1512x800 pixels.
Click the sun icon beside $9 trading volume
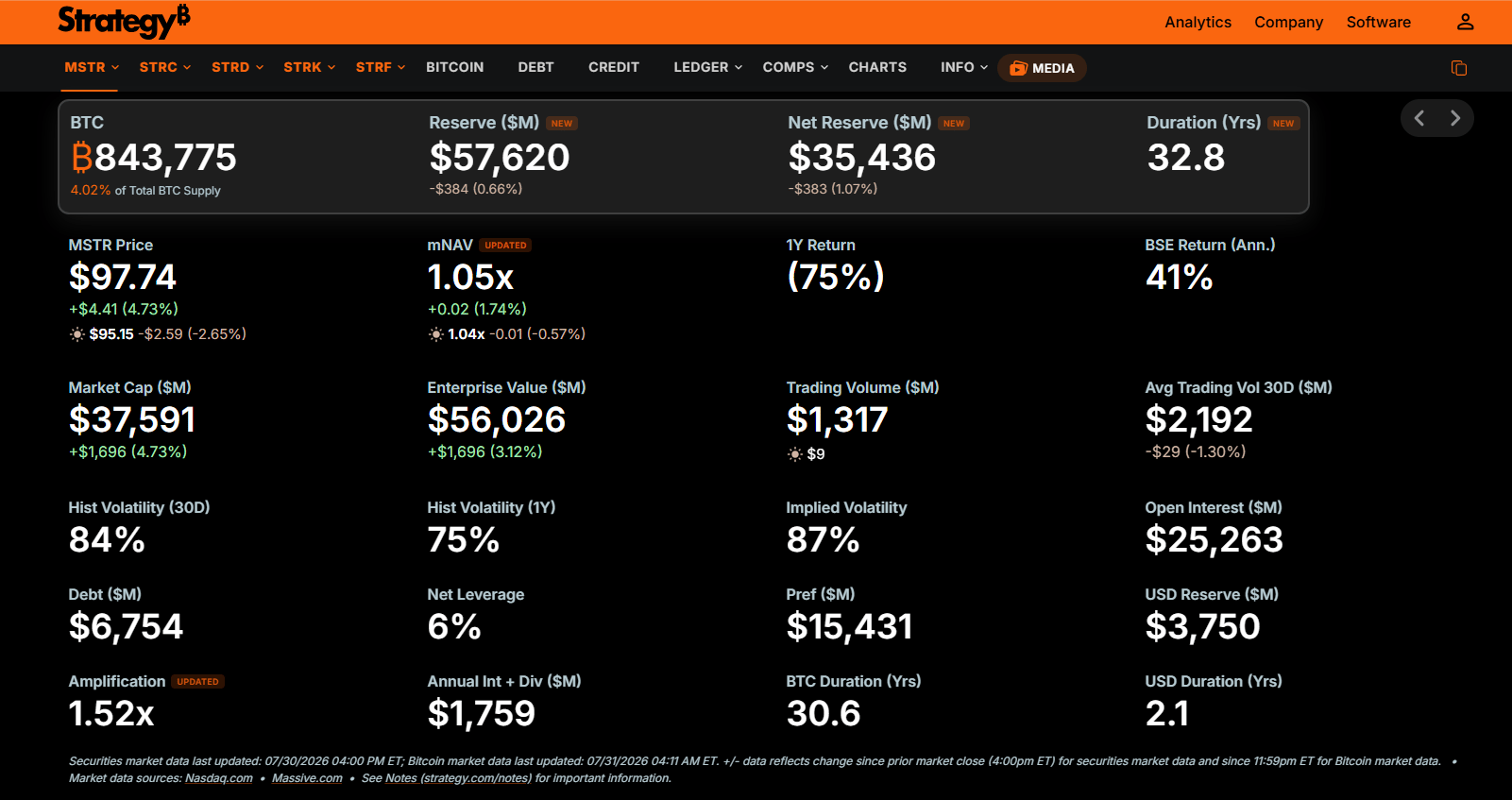point(795,454)
